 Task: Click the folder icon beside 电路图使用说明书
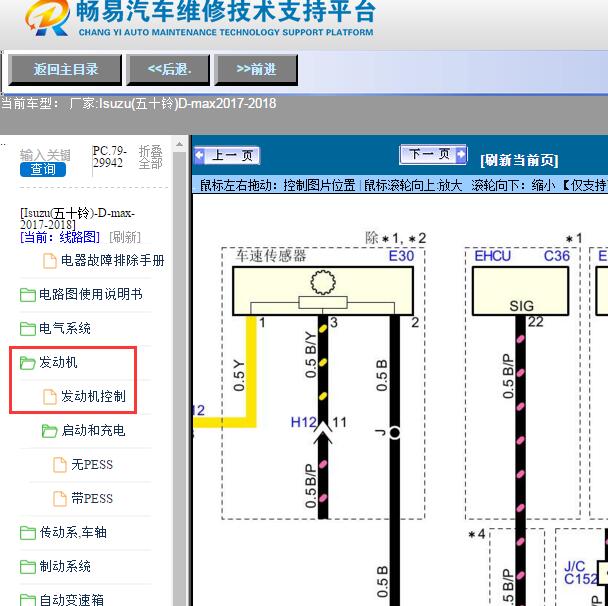[x=28, y=295]
